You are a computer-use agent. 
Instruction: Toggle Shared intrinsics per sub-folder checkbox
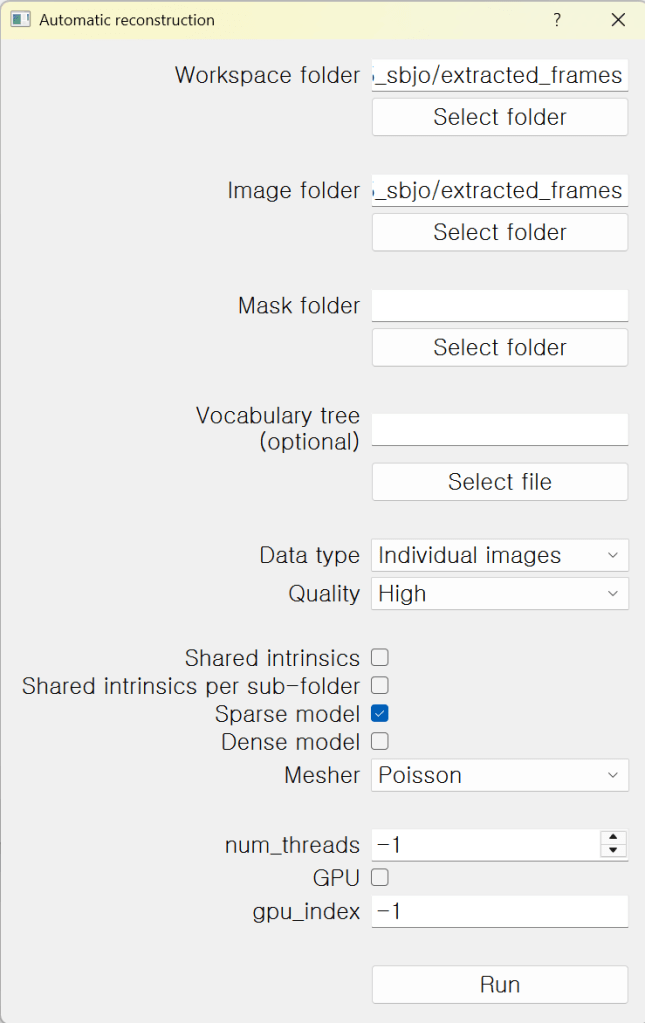tap(380, 686)
